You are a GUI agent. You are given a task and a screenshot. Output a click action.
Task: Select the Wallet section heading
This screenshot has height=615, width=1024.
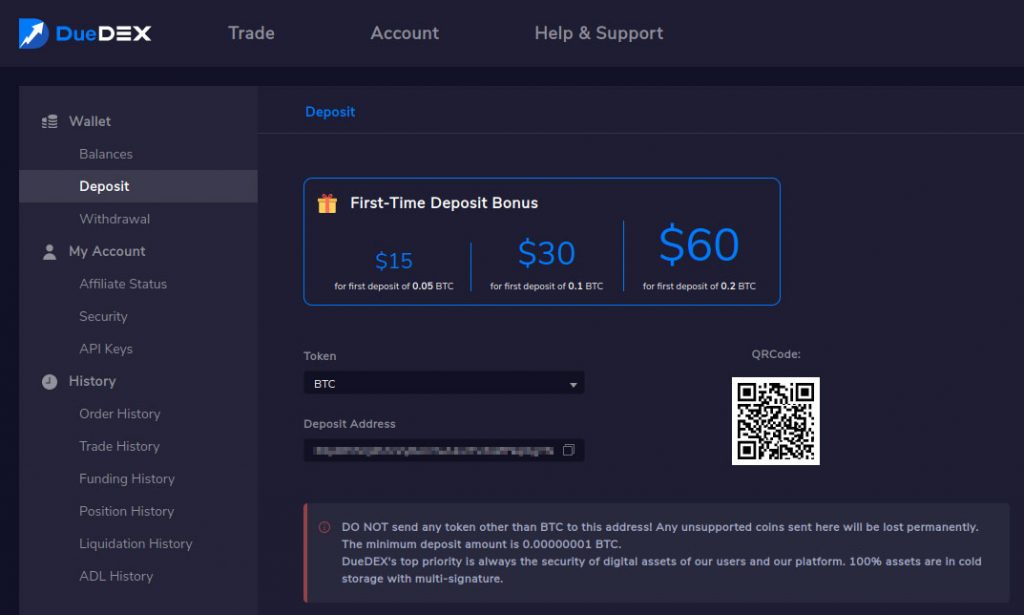[x=89, y=121]
